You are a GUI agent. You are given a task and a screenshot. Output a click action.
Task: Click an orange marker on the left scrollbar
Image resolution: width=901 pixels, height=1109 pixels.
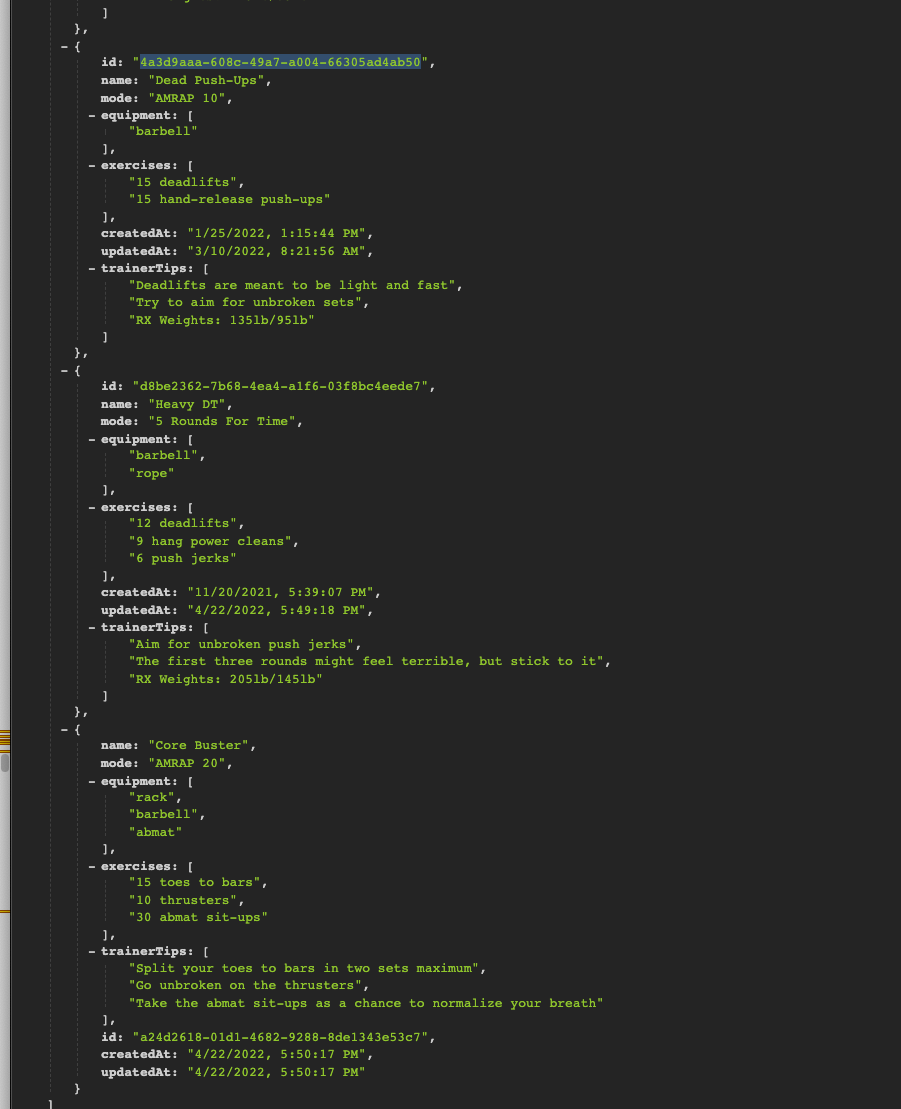click(4, 740)
